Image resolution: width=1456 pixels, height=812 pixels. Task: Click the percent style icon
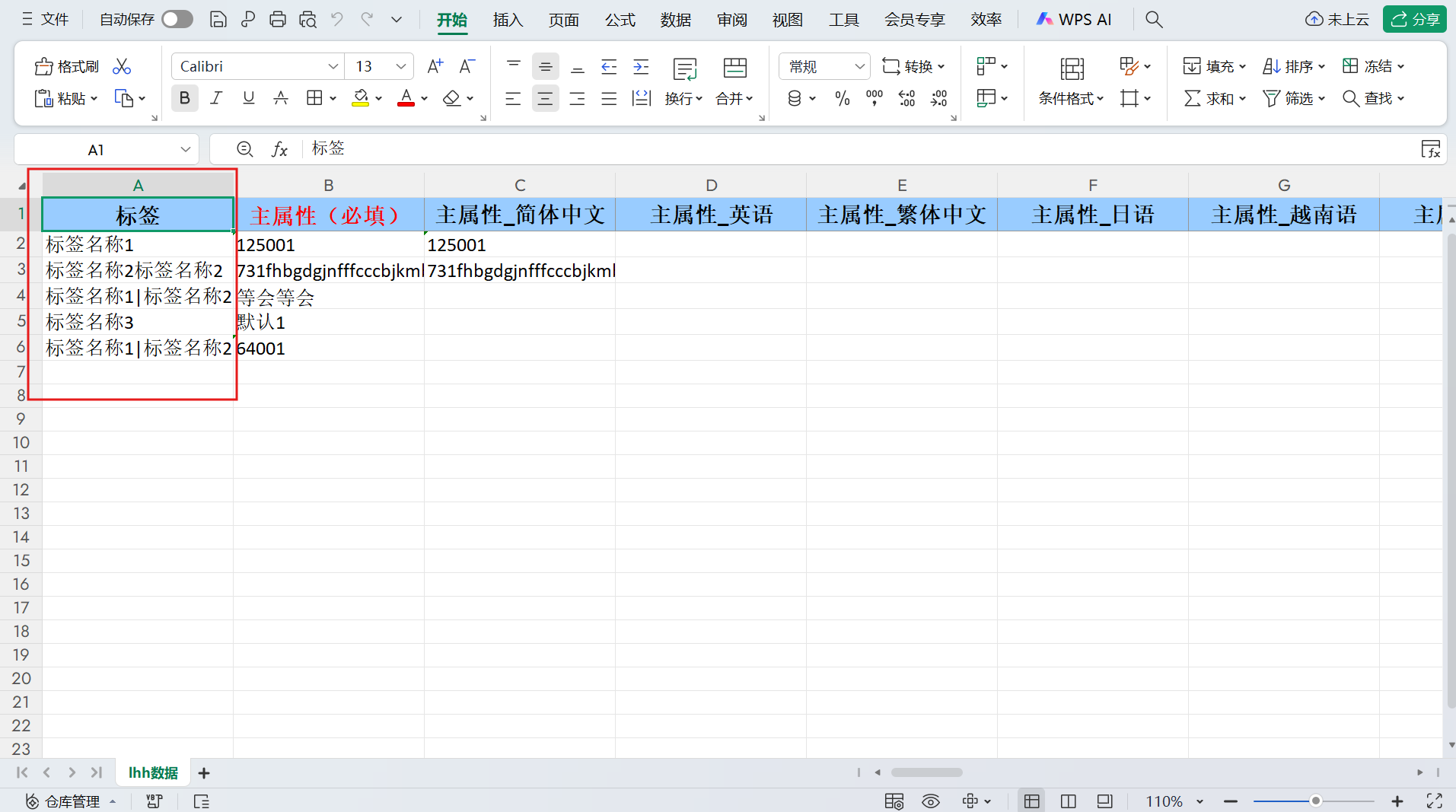pos(842,98)
